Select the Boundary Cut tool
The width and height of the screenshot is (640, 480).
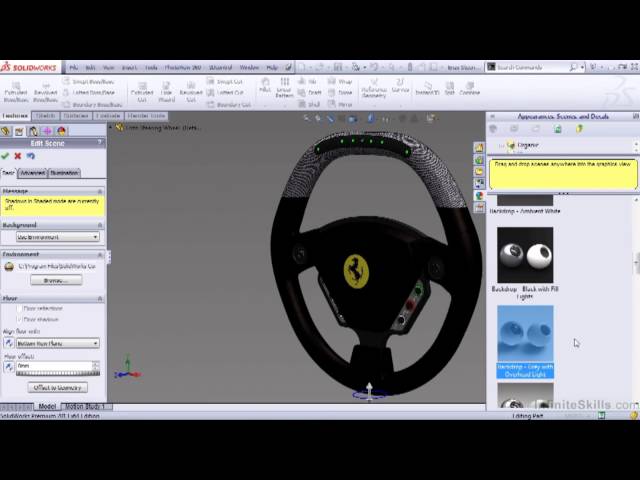[229, 104]
